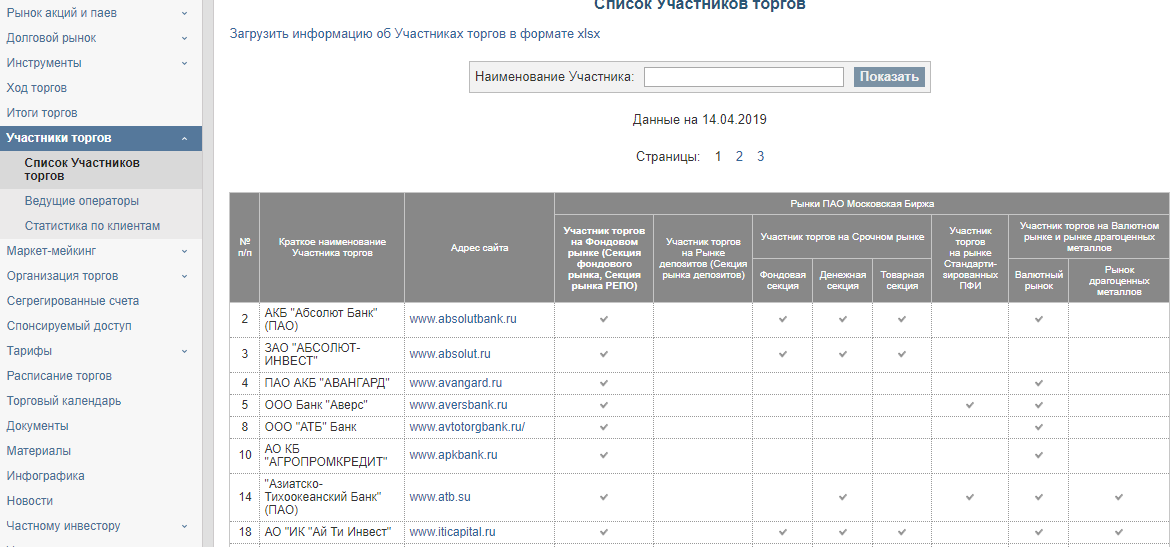
Task: Open www.atb.su link
Action: 440,497
